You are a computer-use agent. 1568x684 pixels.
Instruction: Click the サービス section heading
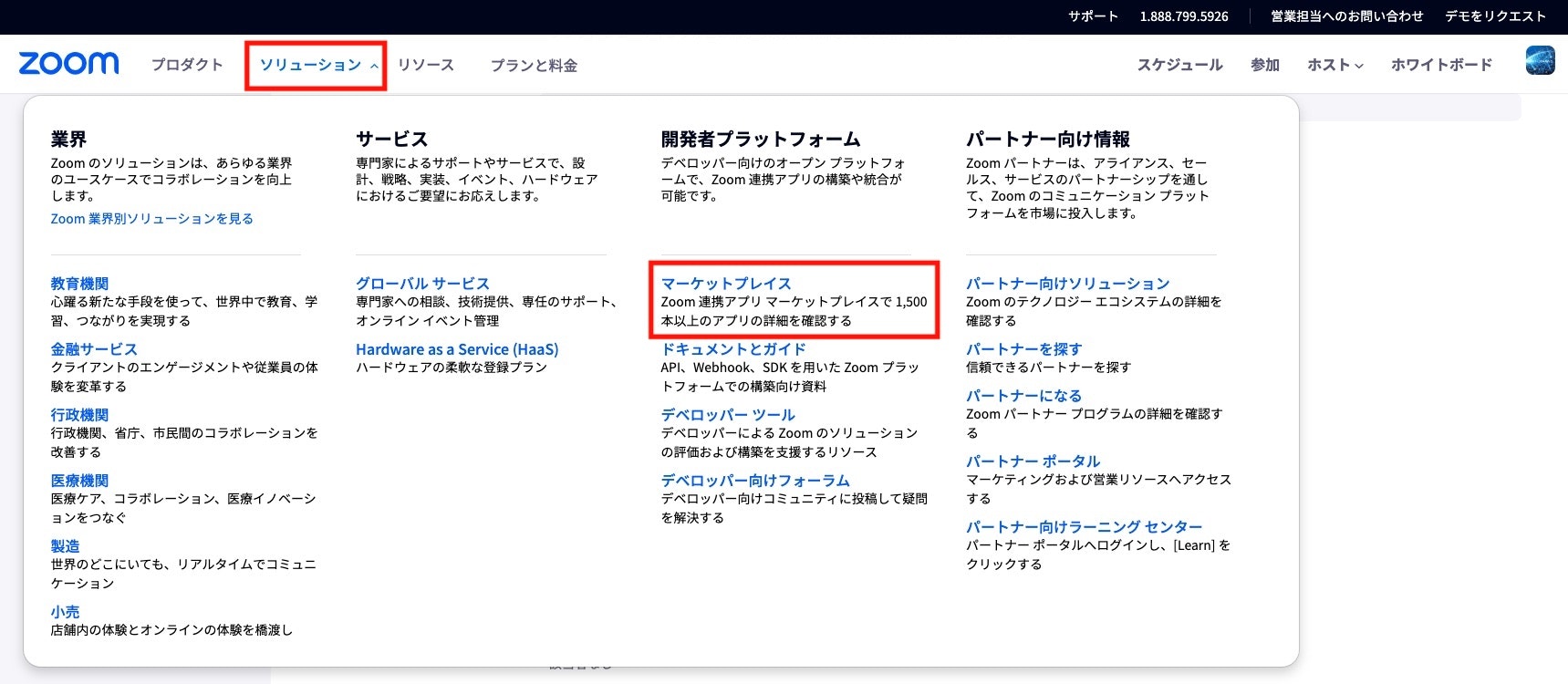point(391,139)
